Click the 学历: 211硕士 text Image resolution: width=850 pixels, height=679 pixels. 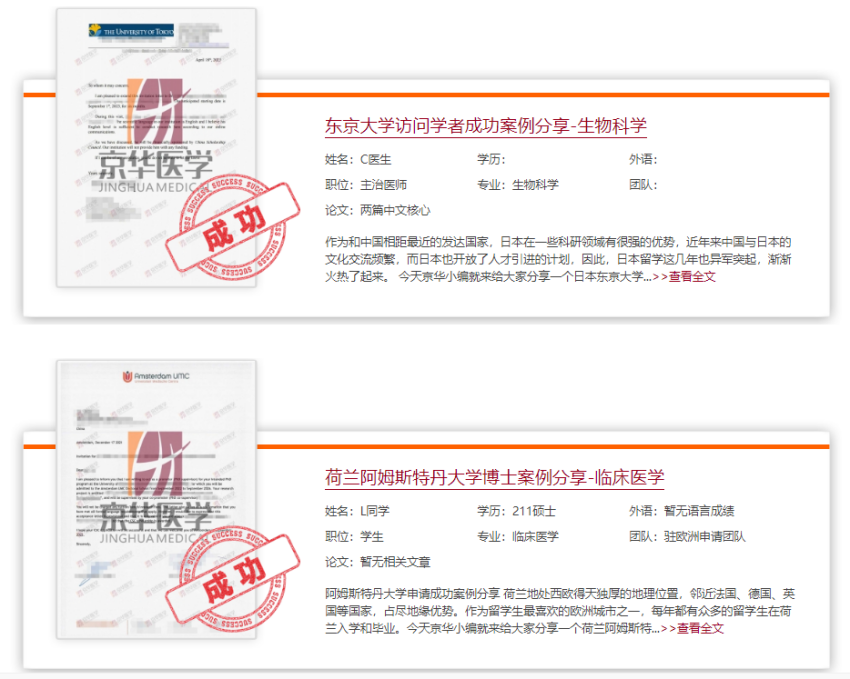point(517,511)
